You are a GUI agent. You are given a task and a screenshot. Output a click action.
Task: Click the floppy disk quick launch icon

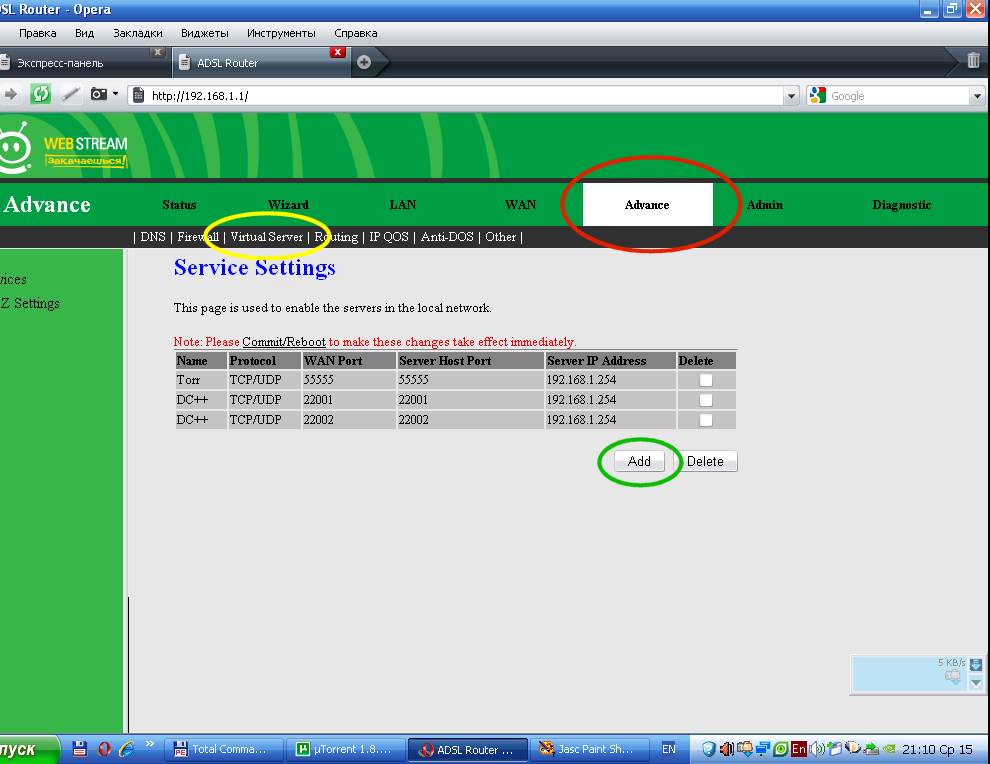[80, 749]
